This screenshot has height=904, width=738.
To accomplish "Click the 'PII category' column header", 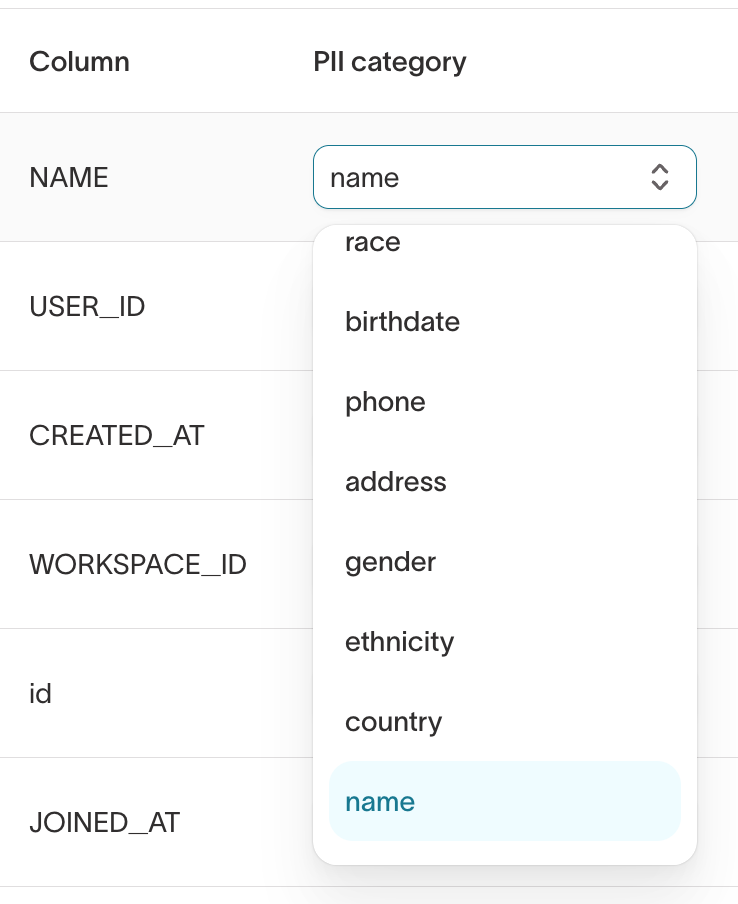I will click(390, 62).
